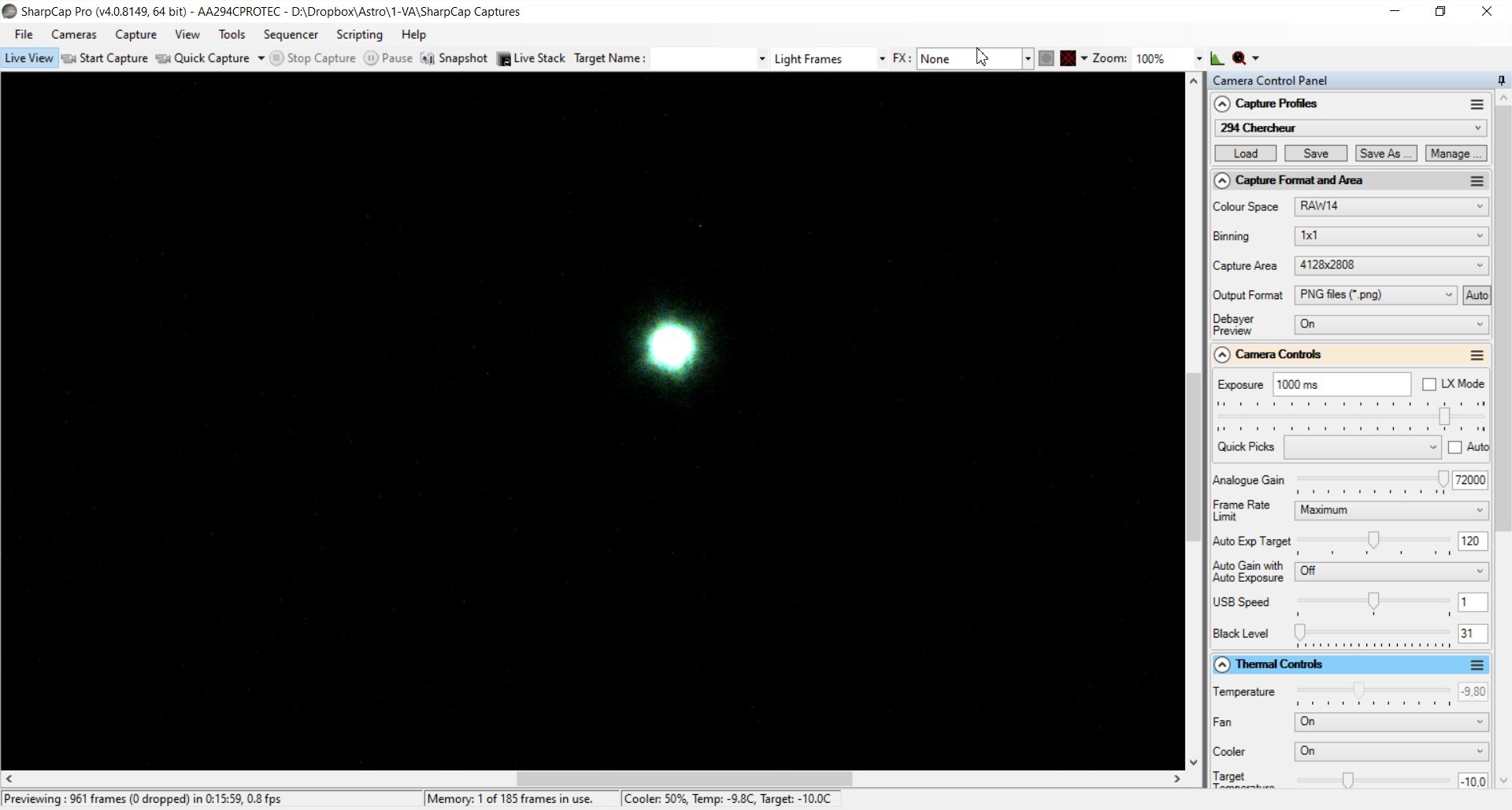Open the Quick Picks dropdown
The height and width of the screenshot is (810, 1512).
coord(1362,447)
